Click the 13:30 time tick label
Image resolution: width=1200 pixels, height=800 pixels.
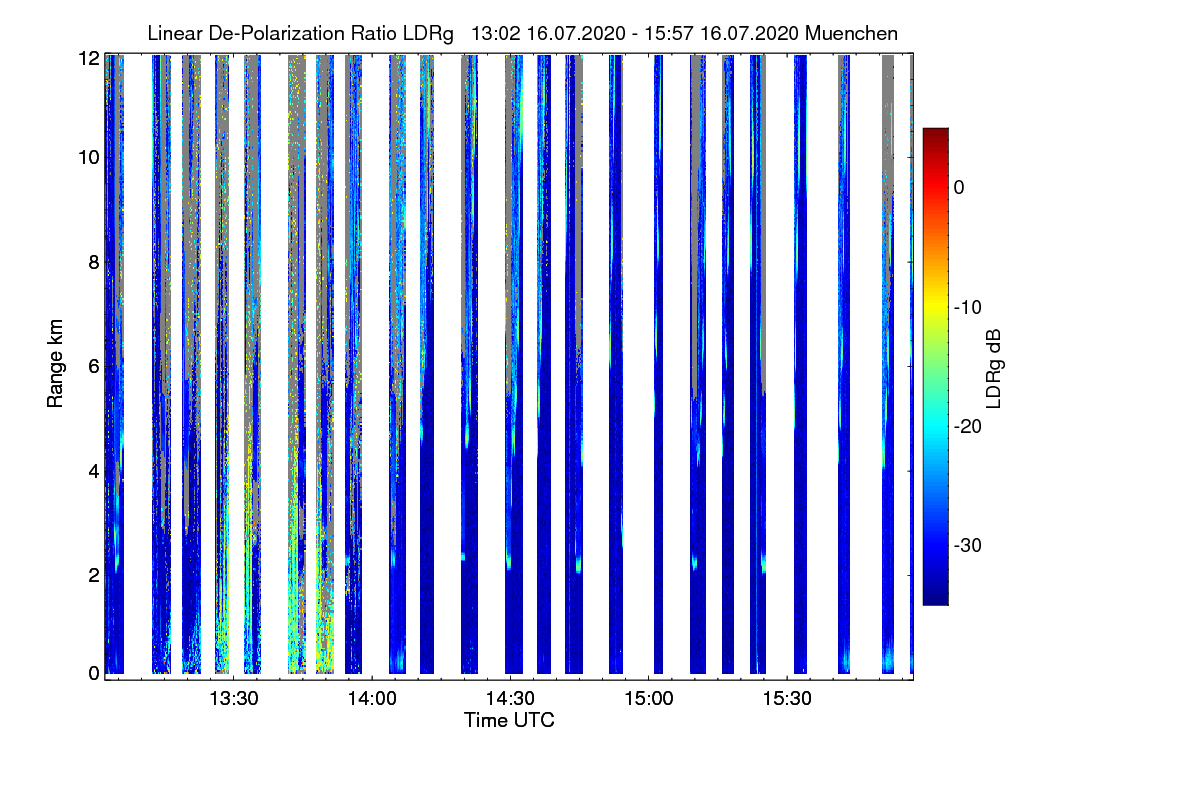click(232, 699)
